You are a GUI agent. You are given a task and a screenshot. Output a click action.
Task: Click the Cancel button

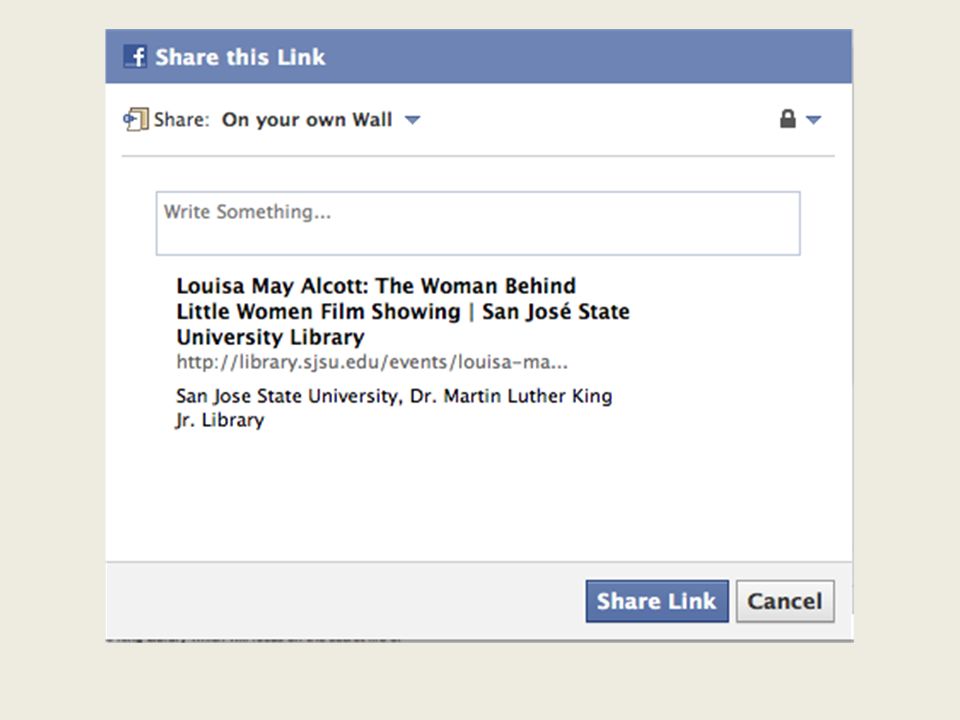click(785, 601)
